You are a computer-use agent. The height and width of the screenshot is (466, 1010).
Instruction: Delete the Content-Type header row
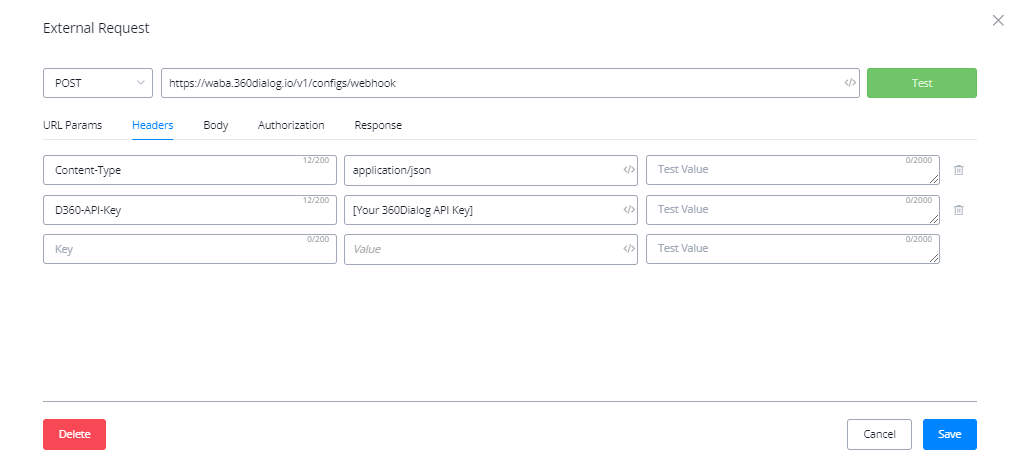tap(959, 170)
